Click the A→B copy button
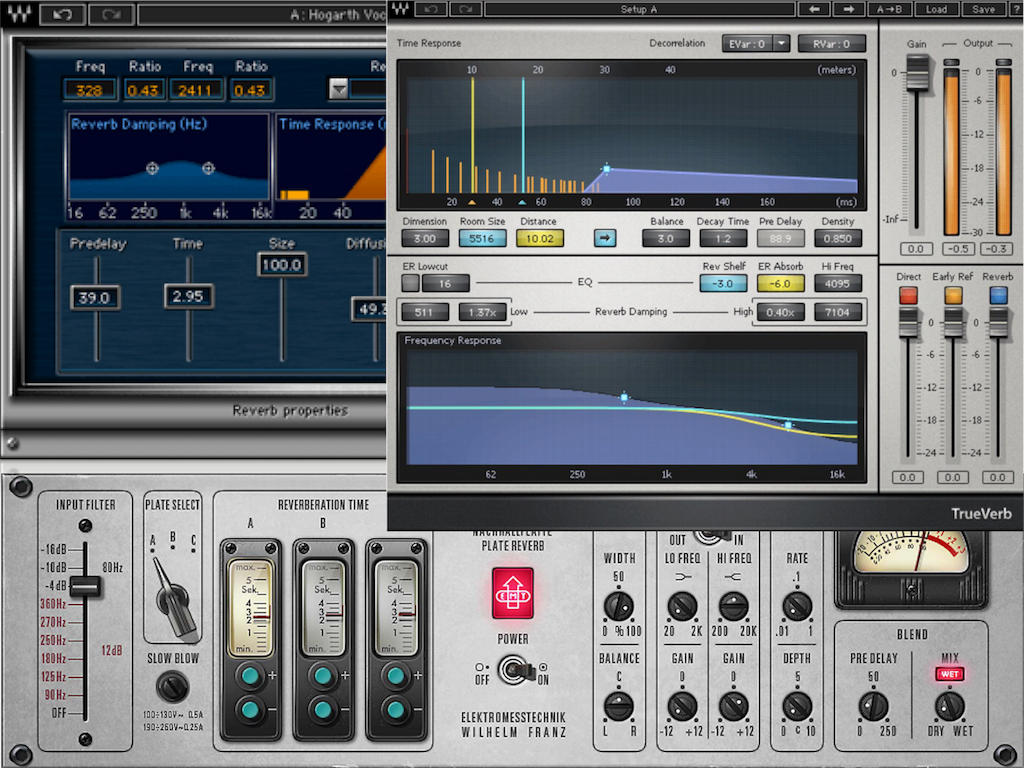Image resolution: width=1024 pixels, height=768 pixels. point(889,9)
